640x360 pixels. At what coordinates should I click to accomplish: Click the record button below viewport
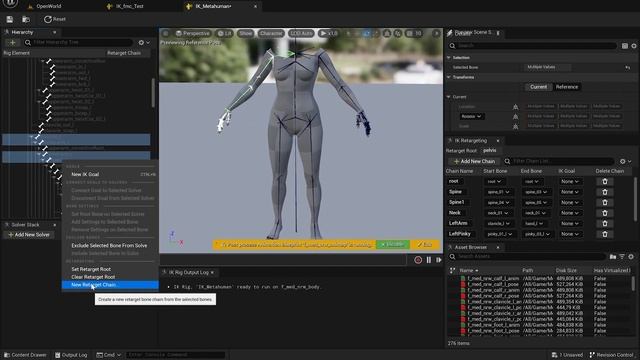(x=418, y=260)
